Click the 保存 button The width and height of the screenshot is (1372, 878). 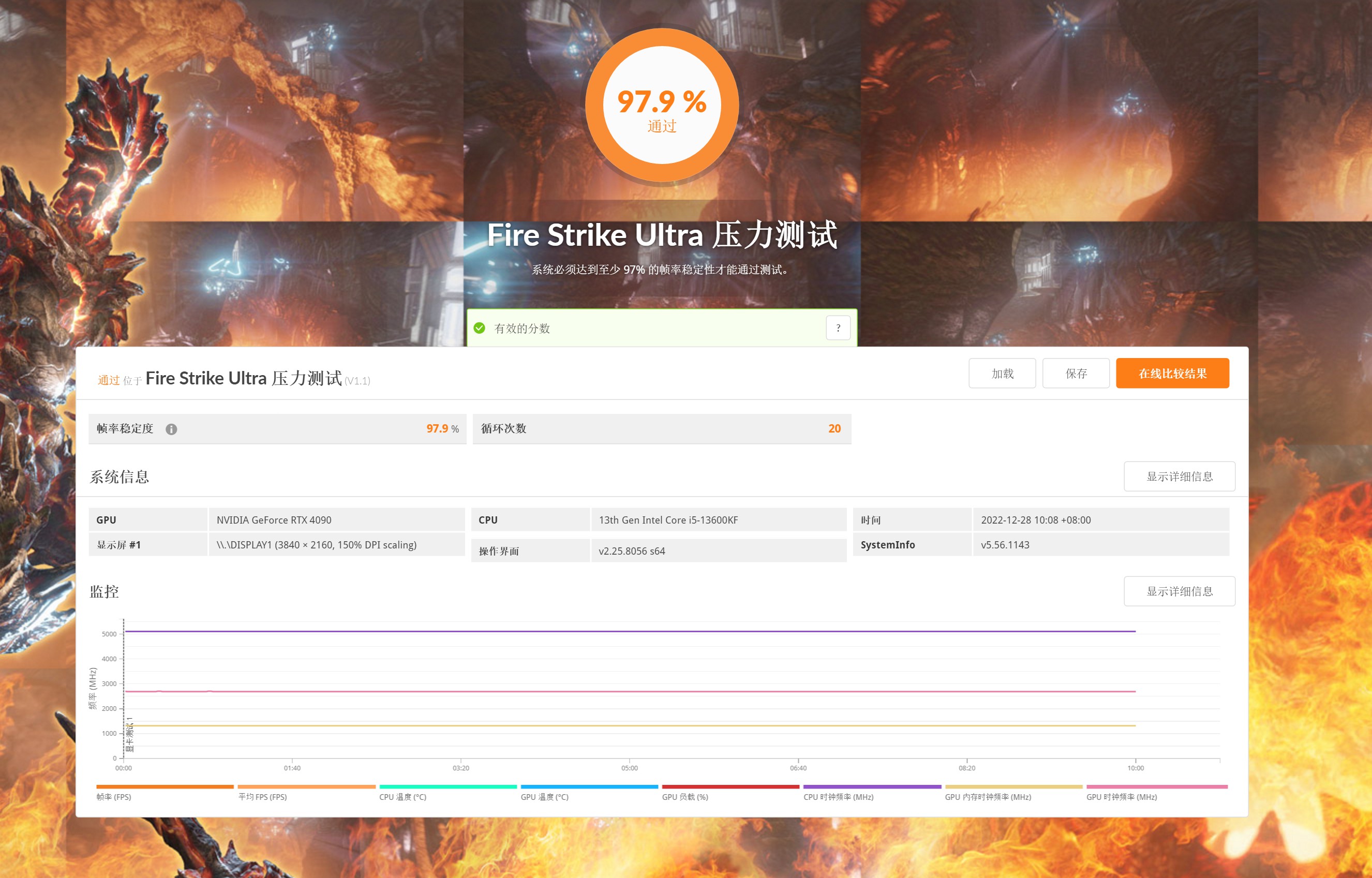1076,374
